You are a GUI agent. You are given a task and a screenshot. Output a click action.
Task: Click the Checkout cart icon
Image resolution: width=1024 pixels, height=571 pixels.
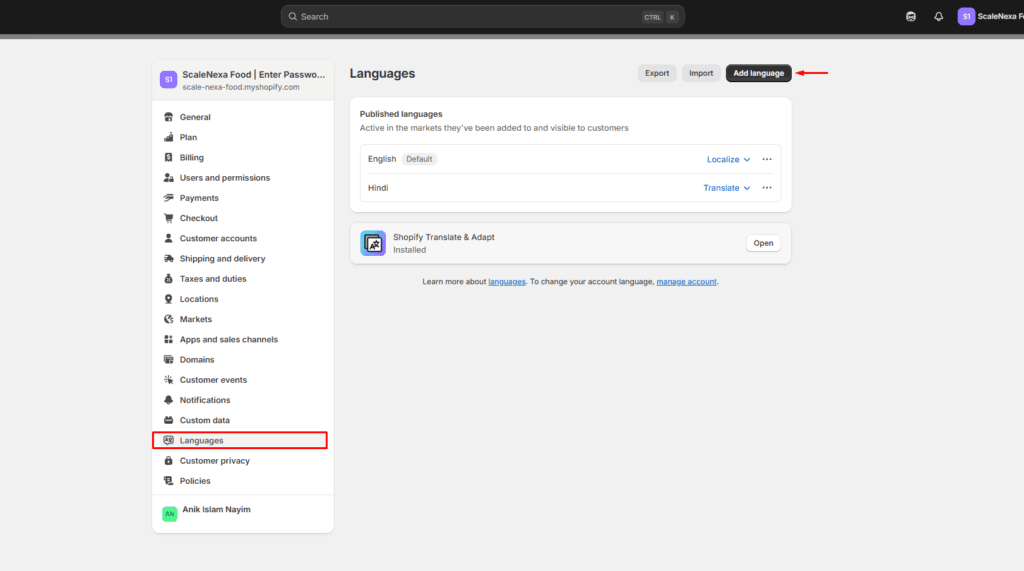point(168,218)
